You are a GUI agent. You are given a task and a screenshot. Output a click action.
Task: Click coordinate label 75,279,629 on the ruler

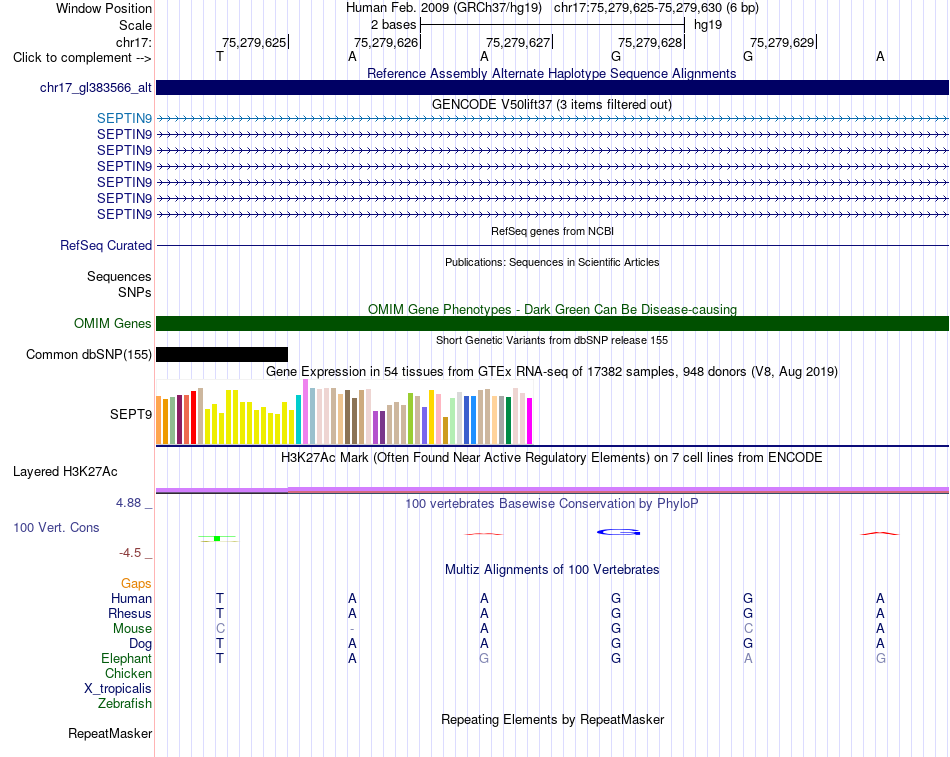tap(782, 42)
